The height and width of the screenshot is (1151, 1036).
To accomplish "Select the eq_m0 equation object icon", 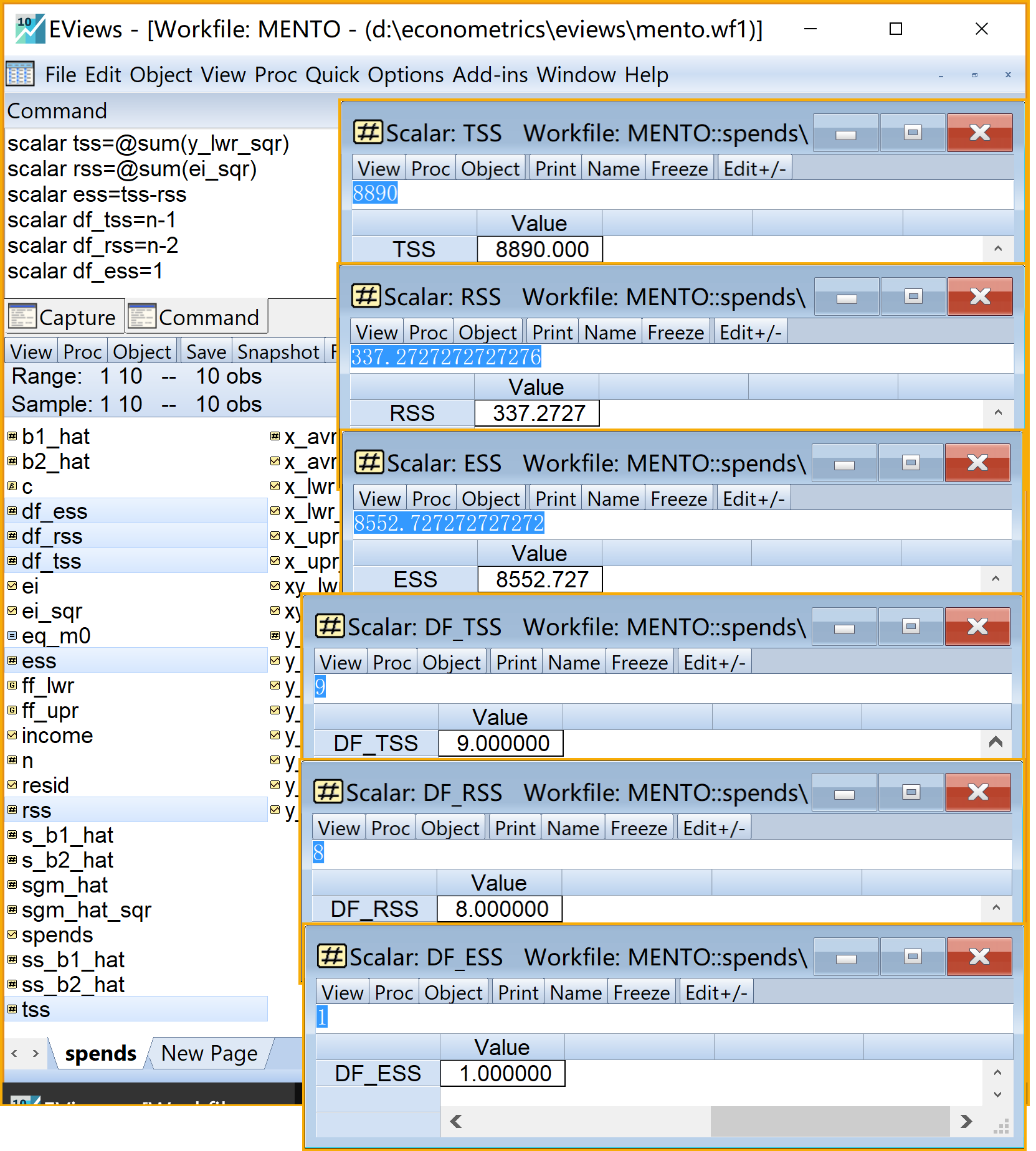I will [x=12, y=636].
